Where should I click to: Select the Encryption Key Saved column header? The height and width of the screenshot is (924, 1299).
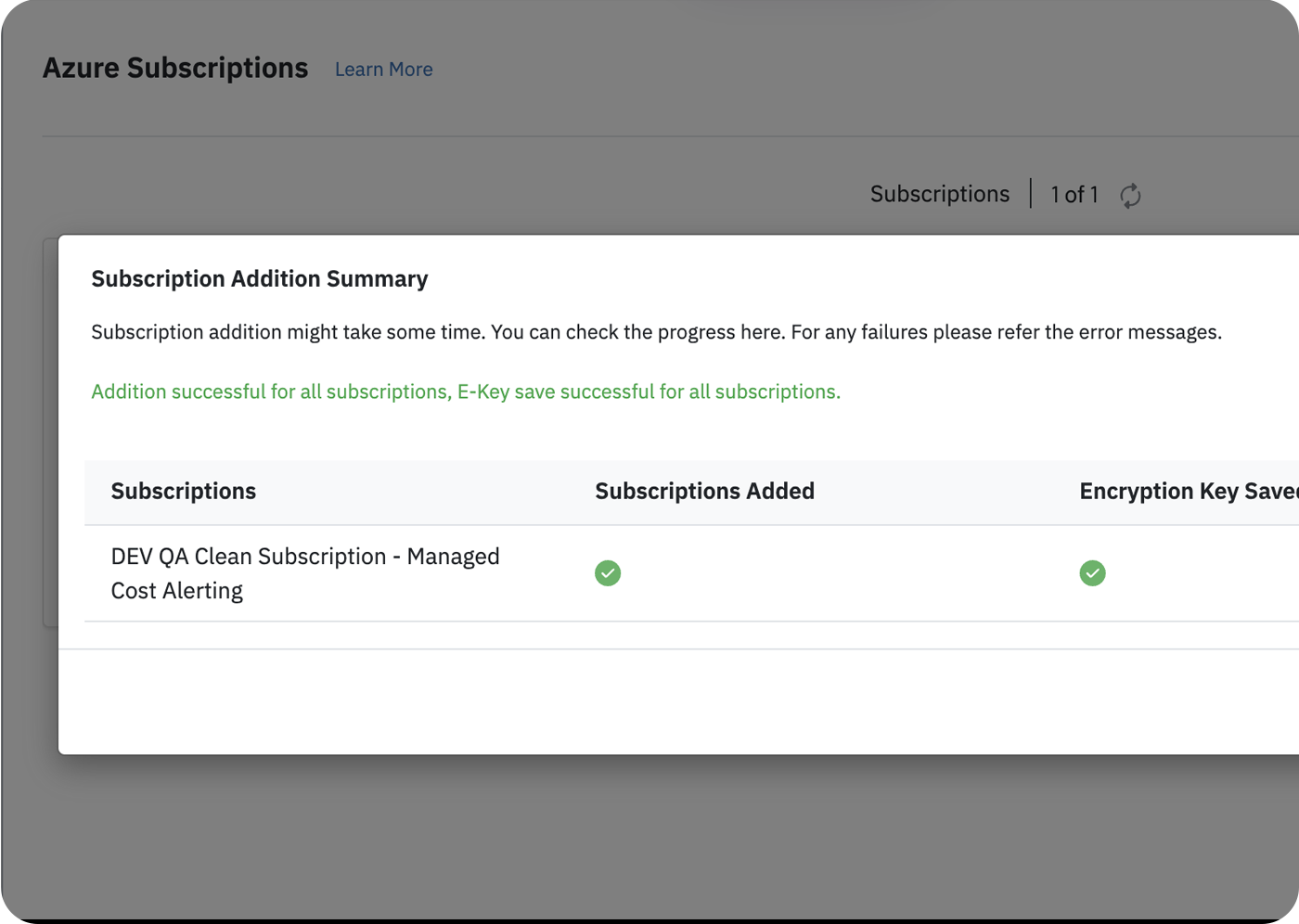[1188, 491]
